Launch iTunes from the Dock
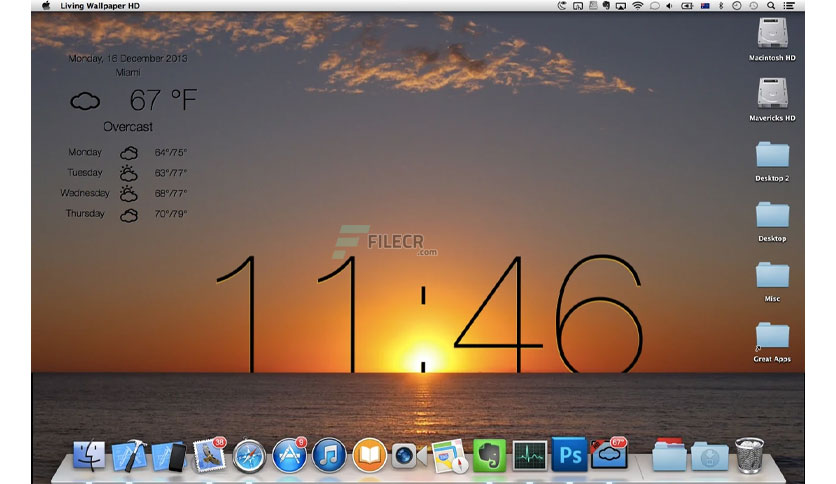The image size is (836, 484). click(x=329, y=456)
